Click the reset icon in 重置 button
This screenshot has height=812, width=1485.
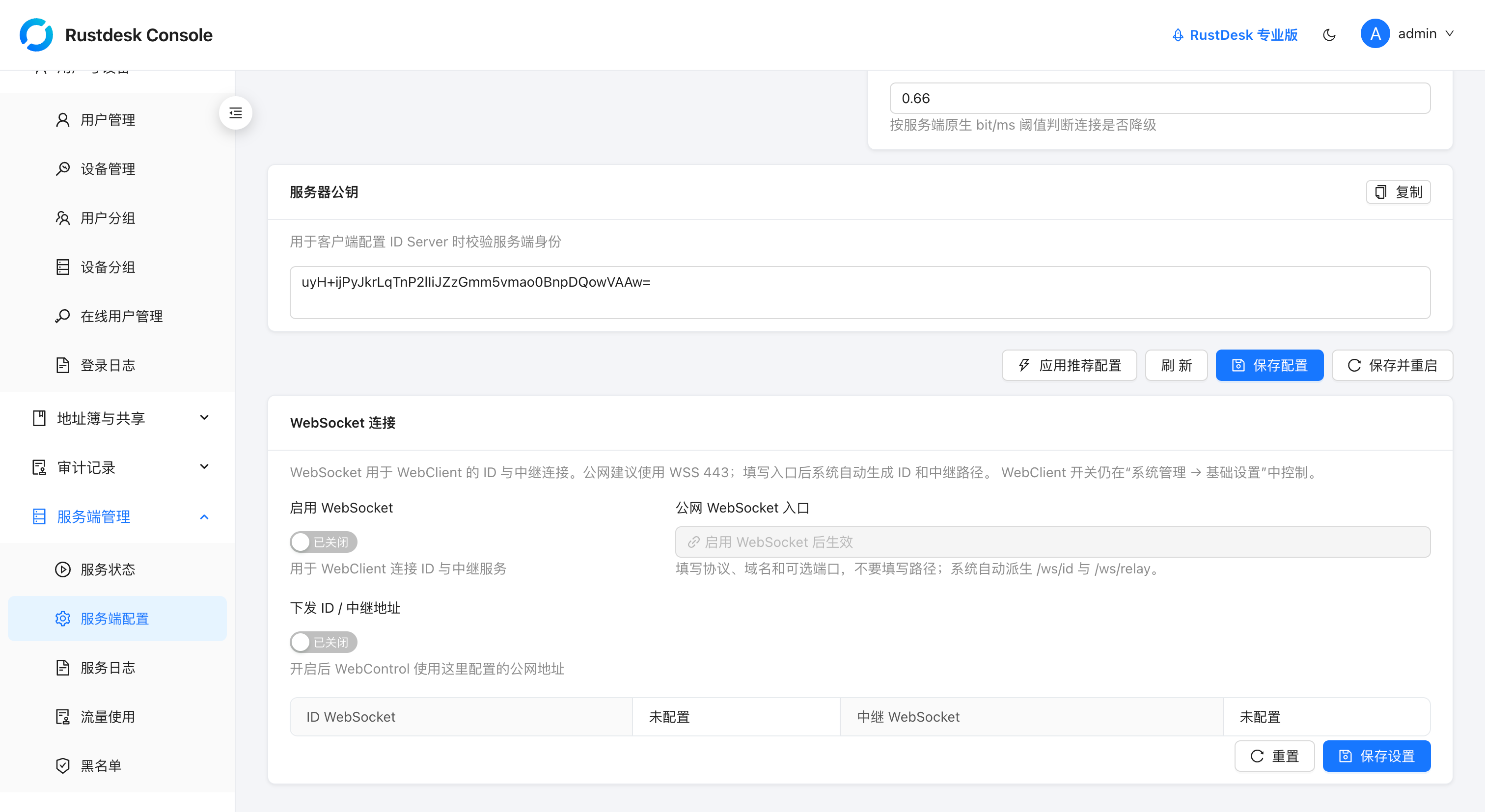coord(1257,756)
